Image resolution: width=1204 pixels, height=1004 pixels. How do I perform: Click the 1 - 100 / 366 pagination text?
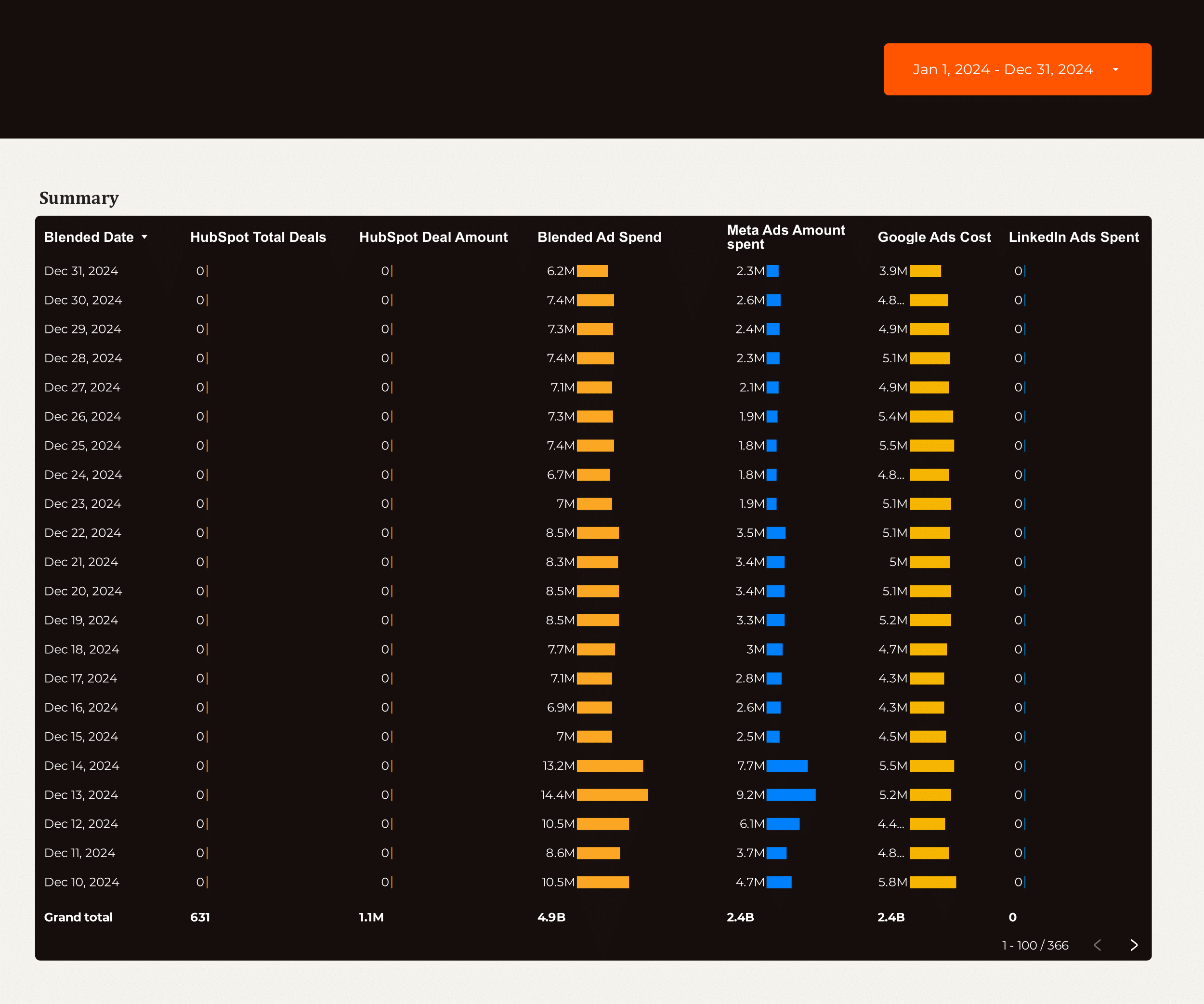point(1035,945)
